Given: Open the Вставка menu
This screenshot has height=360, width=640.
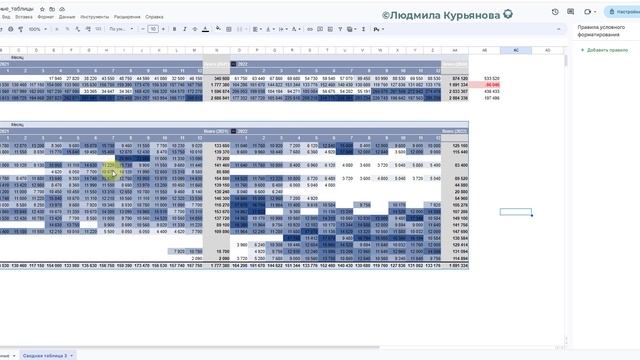Looking at the screenshot, I should [x=24, y=17].
